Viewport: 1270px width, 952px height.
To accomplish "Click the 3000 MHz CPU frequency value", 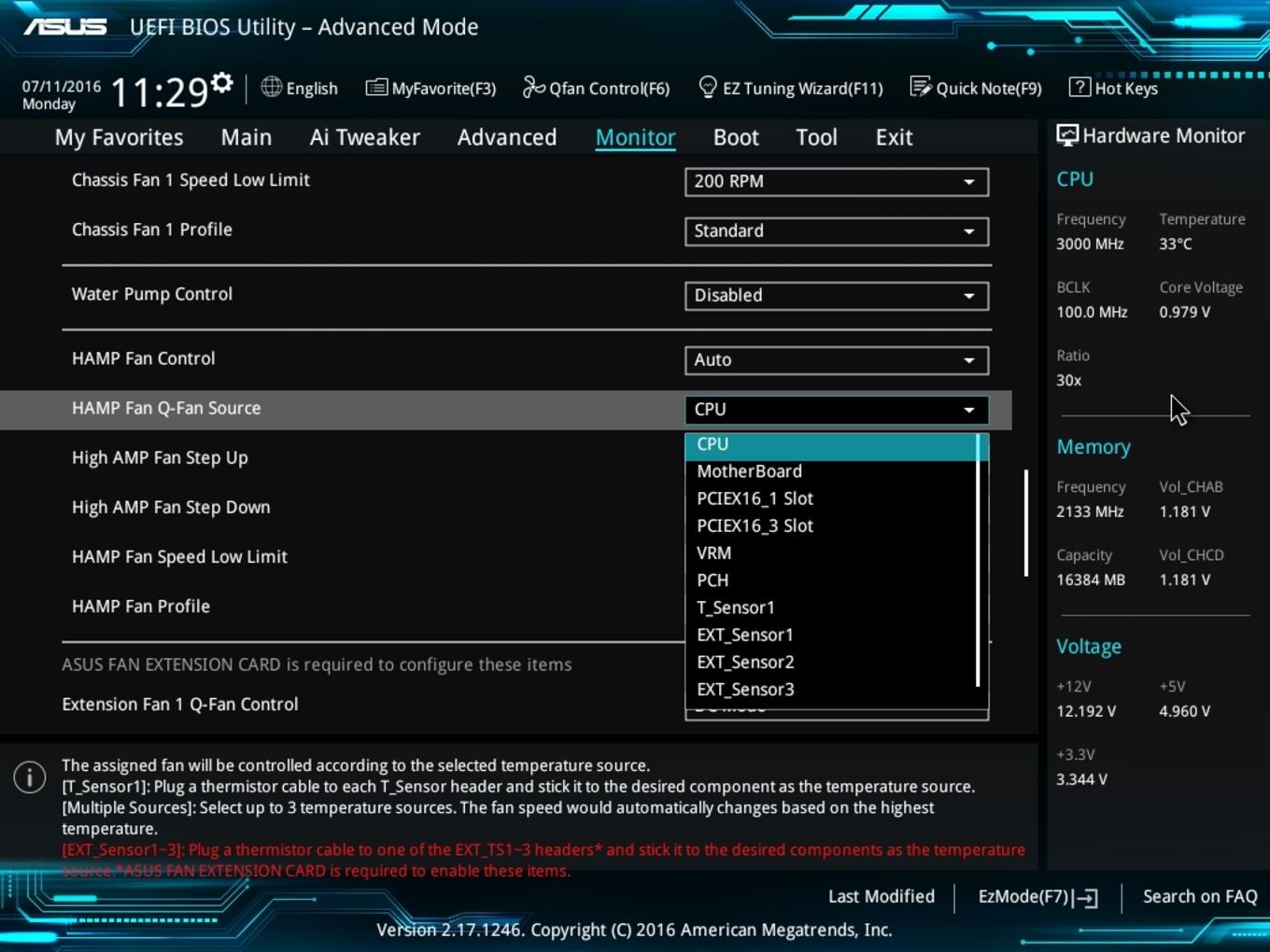I will 1090,244.
